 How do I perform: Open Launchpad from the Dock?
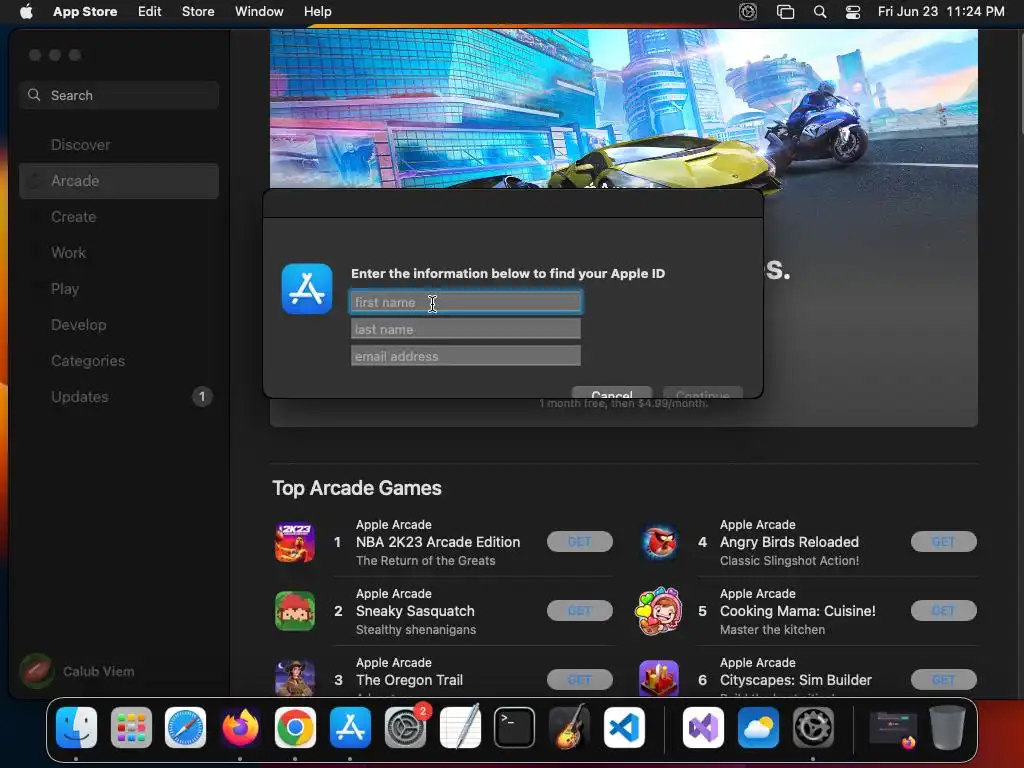point(131,727)
